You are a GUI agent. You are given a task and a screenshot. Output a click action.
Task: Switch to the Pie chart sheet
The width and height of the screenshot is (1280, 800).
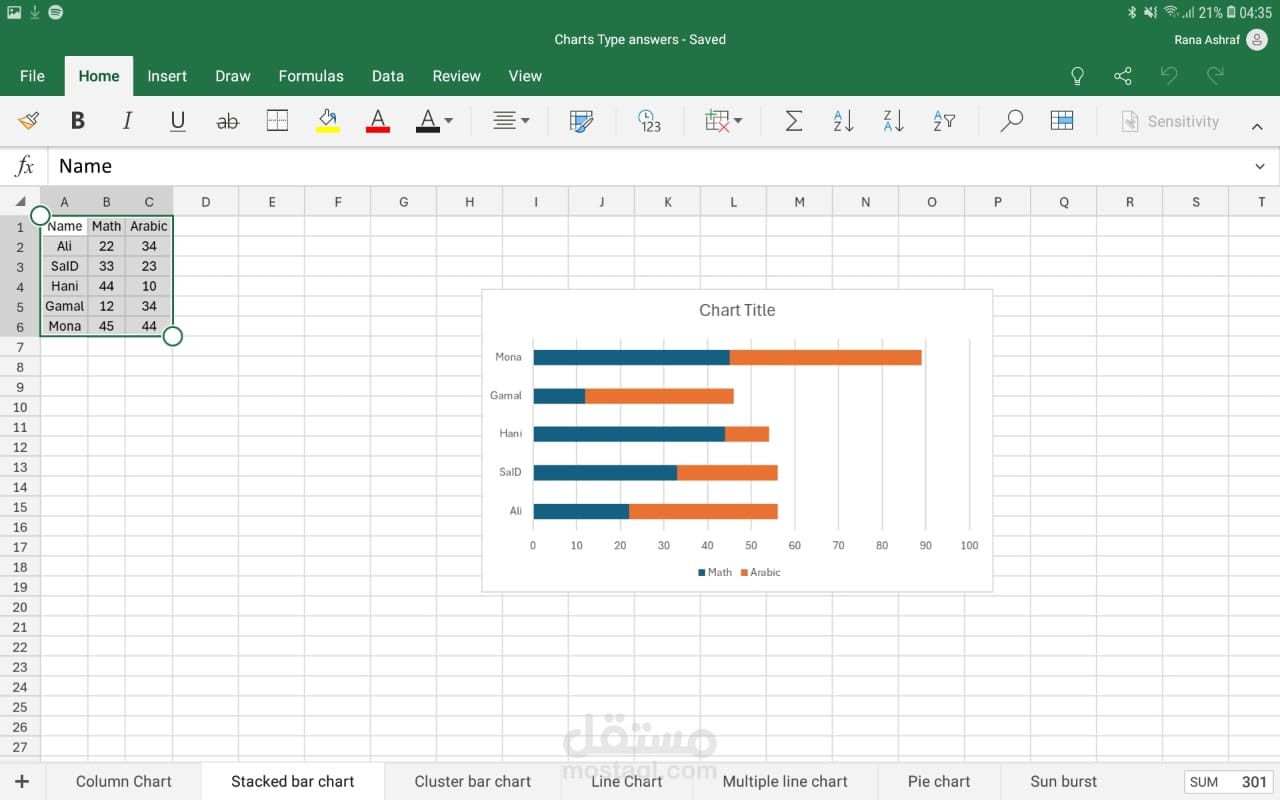tap(938, 782)
